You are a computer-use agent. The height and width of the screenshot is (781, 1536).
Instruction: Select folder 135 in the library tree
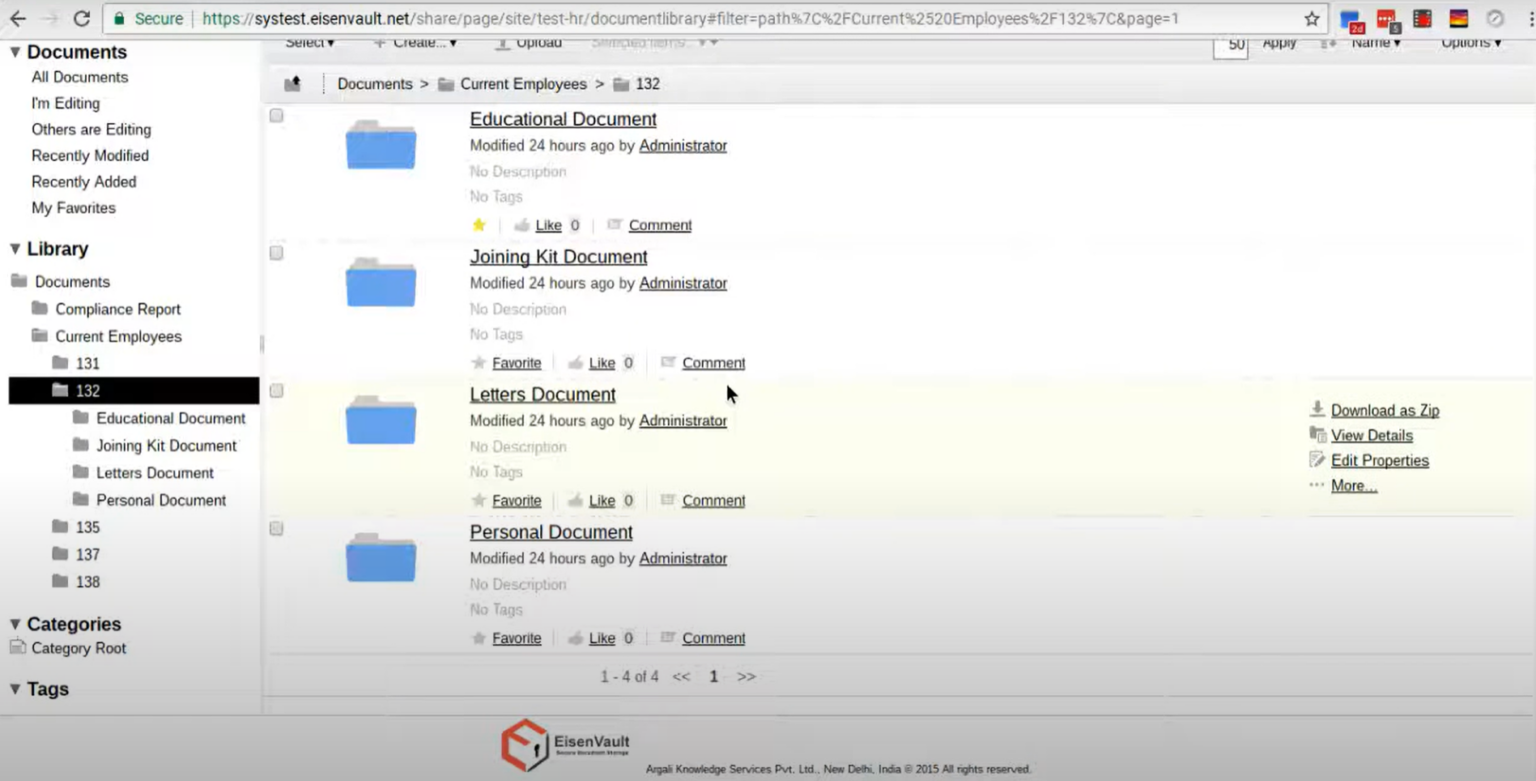88,527
